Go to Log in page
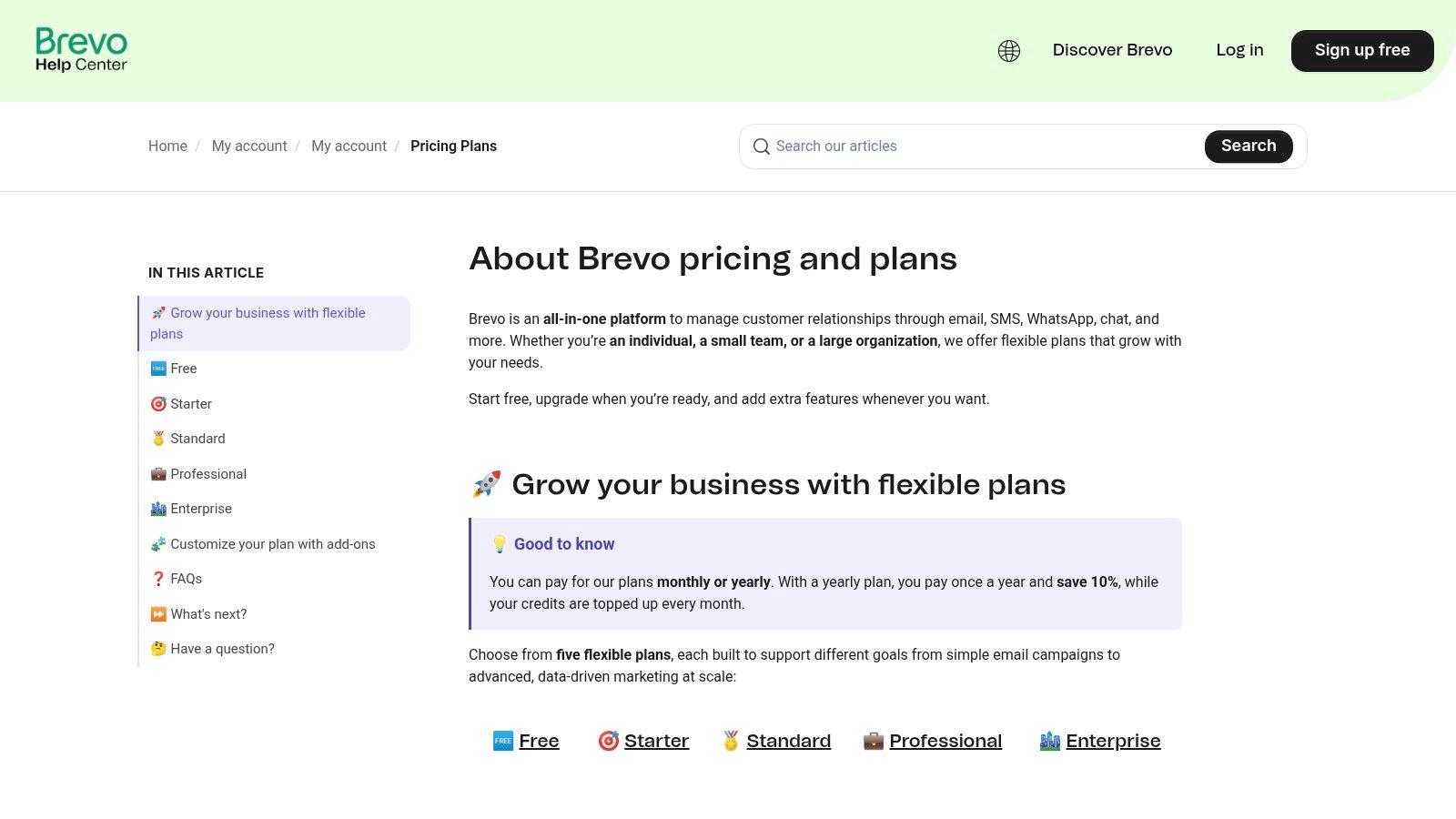Image resolution: width=1456 pixels, height=819 pixels. point(1239,50)
